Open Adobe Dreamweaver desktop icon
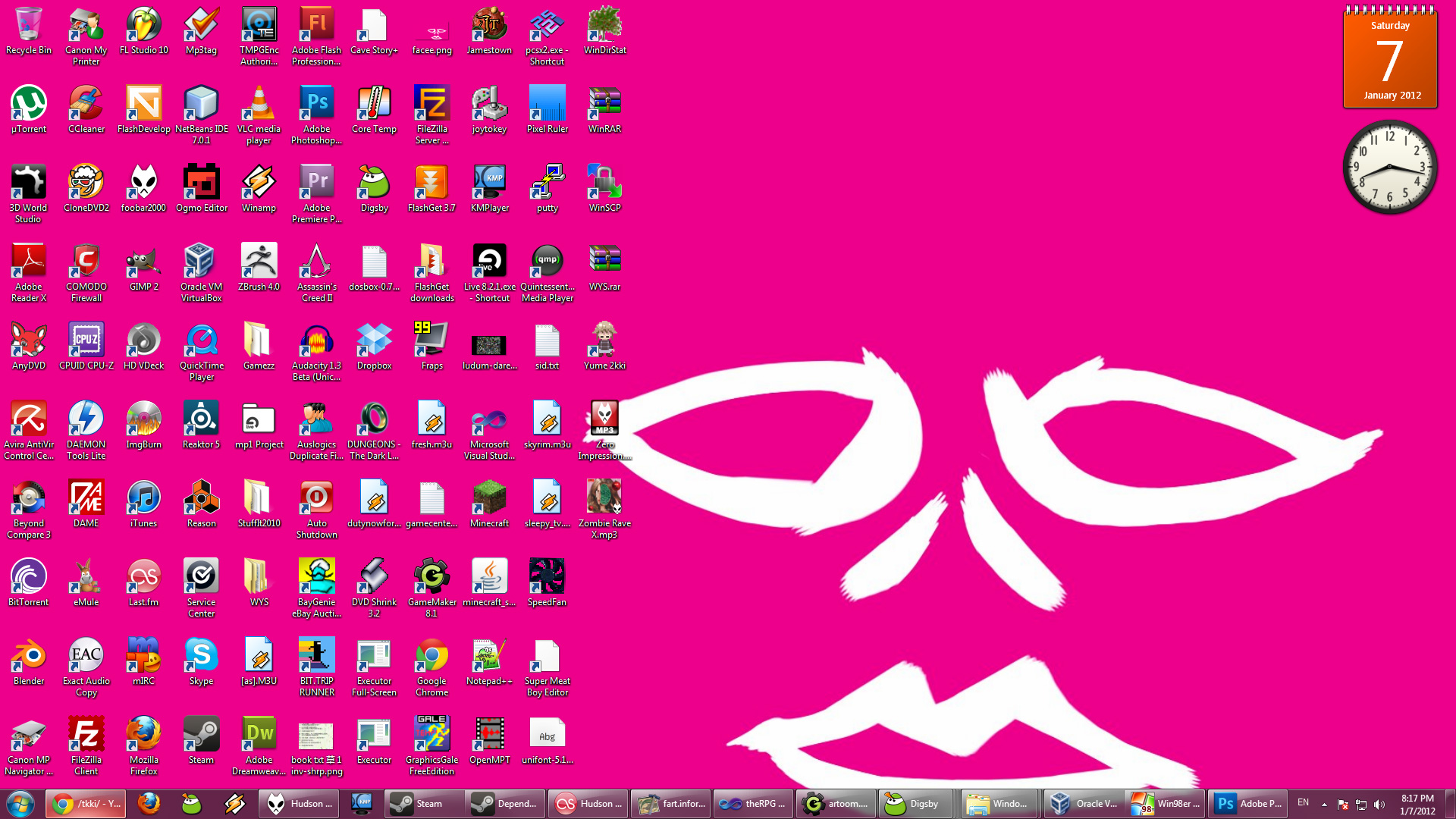1456x819 pixels. pyautogui.click(x=259, y=746)
